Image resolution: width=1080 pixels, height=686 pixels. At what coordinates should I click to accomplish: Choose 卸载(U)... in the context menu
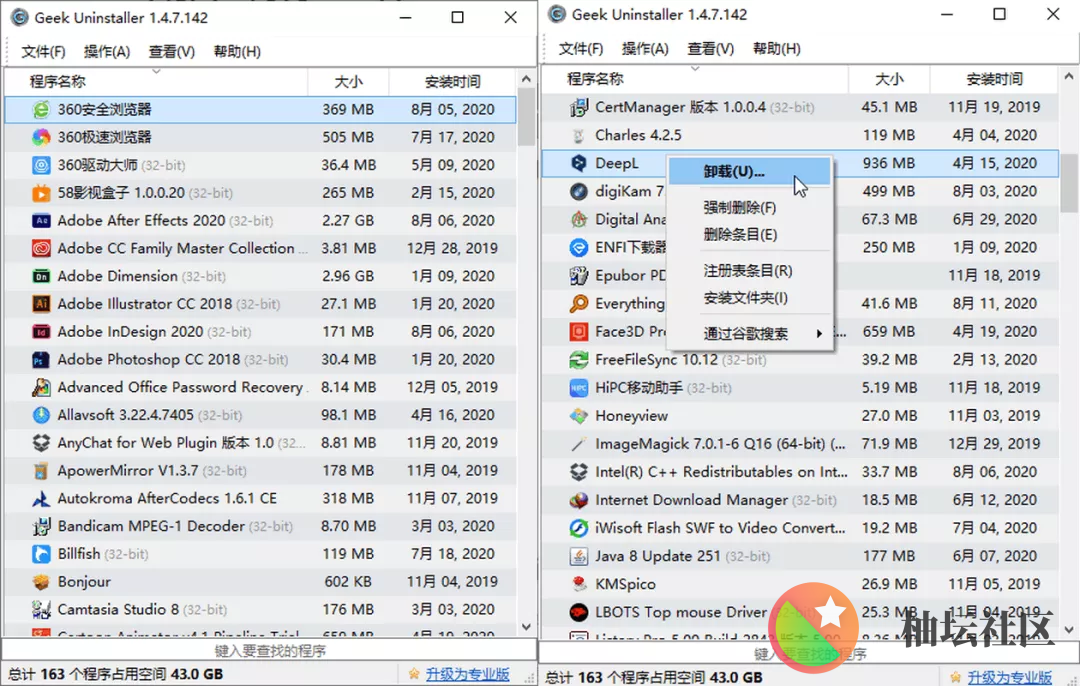tap(749, 172)
